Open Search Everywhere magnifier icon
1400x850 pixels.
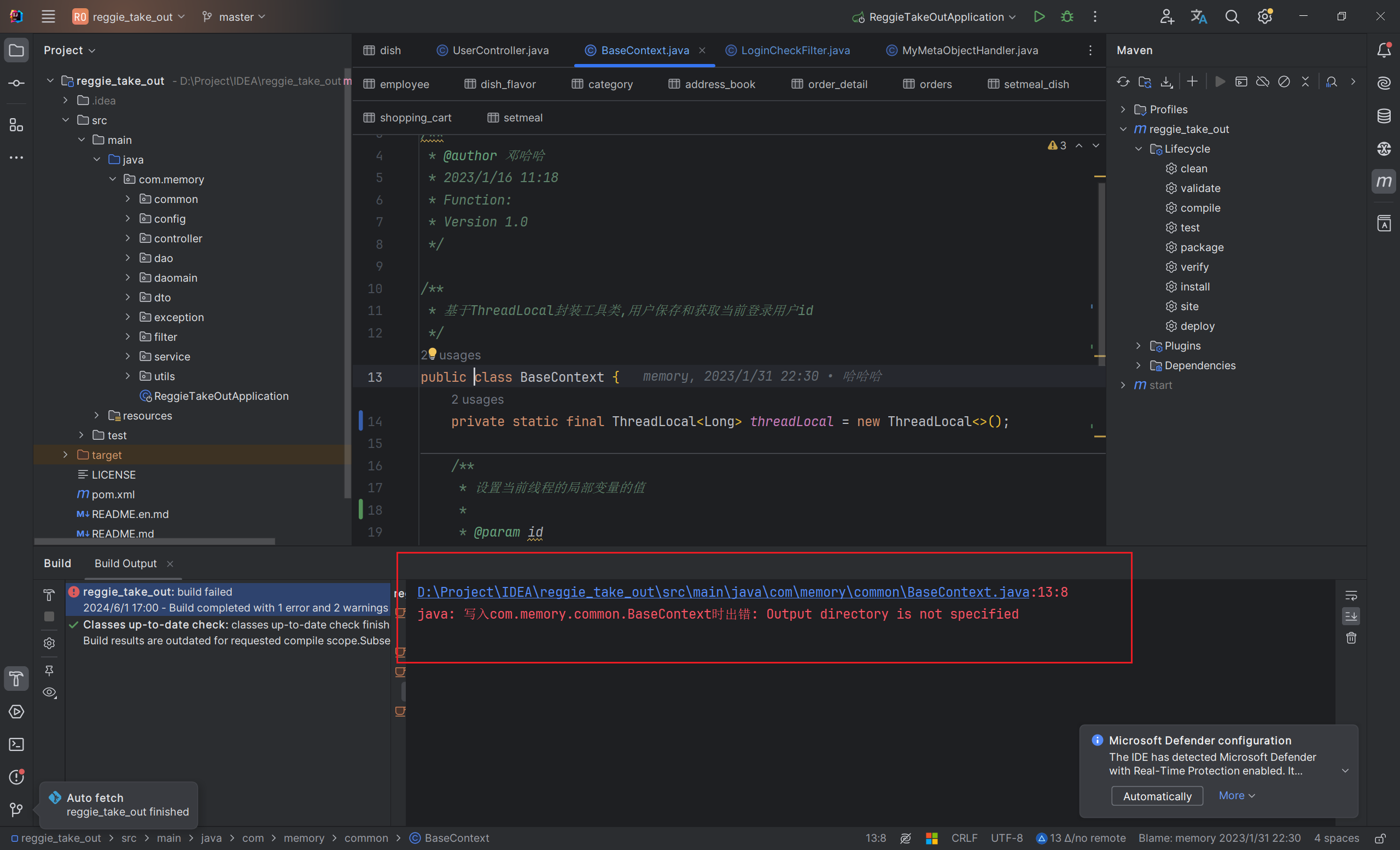click(x=1231, y=16)
